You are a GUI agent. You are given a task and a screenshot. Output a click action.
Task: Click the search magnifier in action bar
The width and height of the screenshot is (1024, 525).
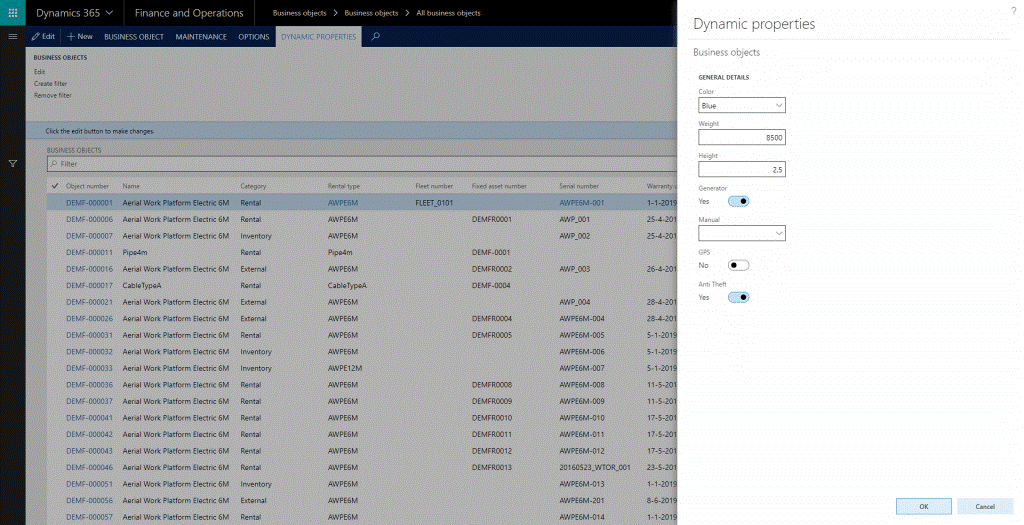[x=376, y=37]
